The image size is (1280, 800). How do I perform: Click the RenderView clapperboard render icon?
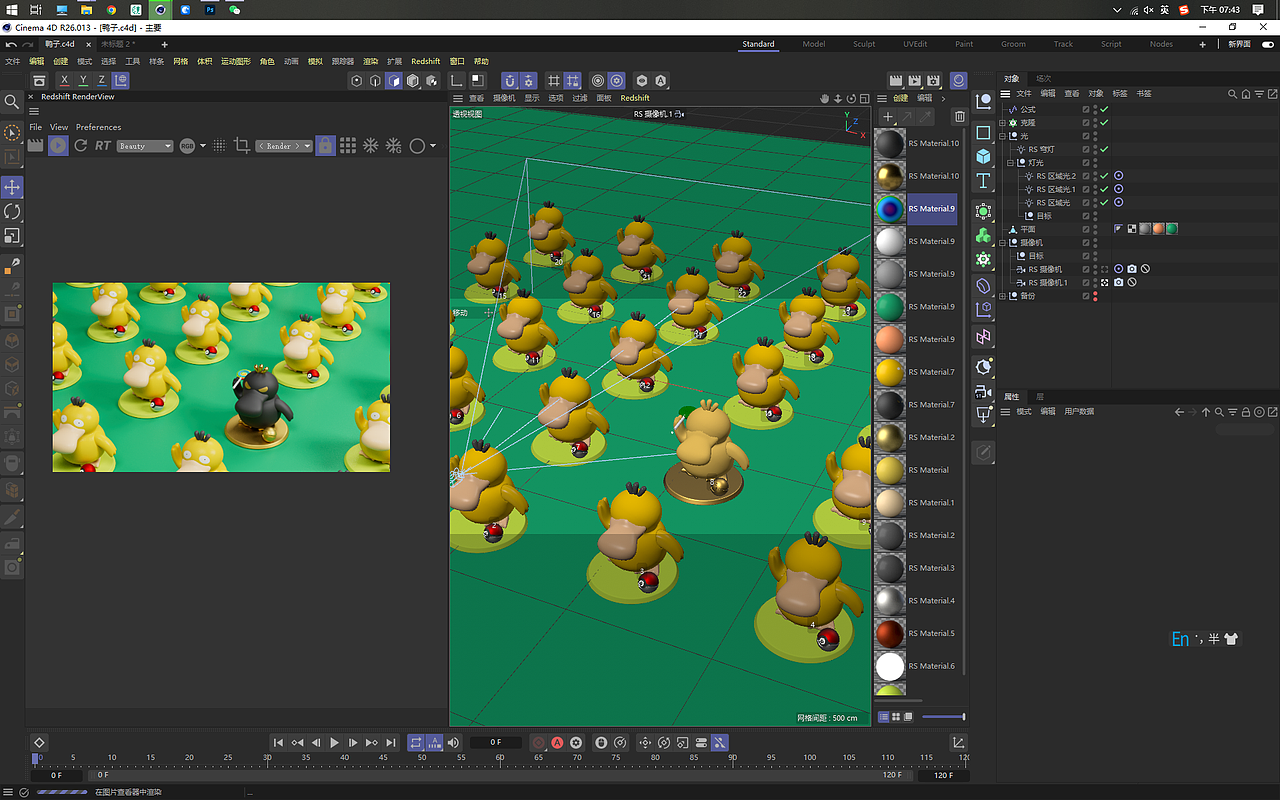tap(36, 146)
